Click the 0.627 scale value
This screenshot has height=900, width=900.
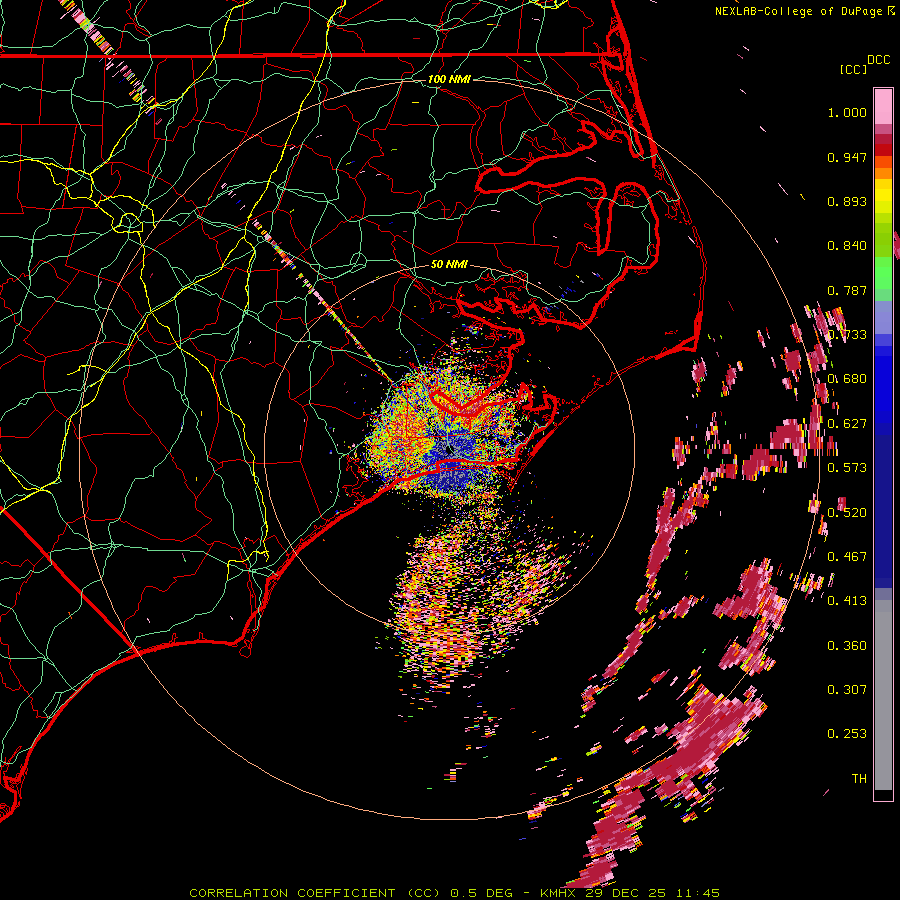point(847,424)
